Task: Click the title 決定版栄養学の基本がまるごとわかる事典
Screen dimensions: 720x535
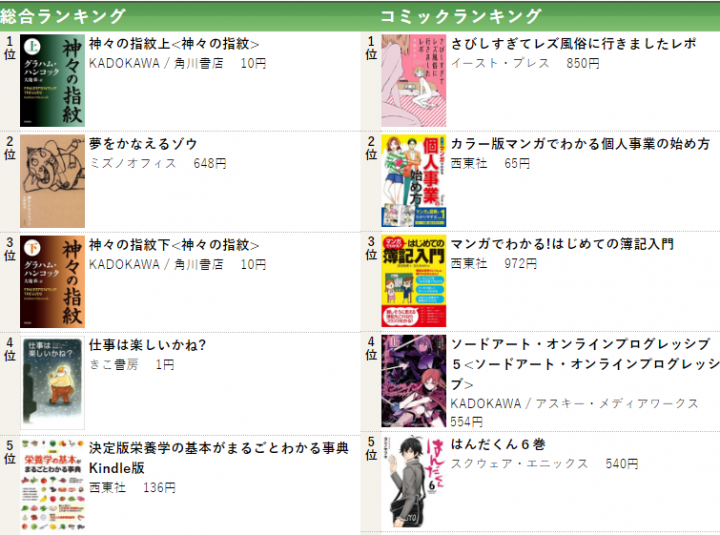Action: 219,458
